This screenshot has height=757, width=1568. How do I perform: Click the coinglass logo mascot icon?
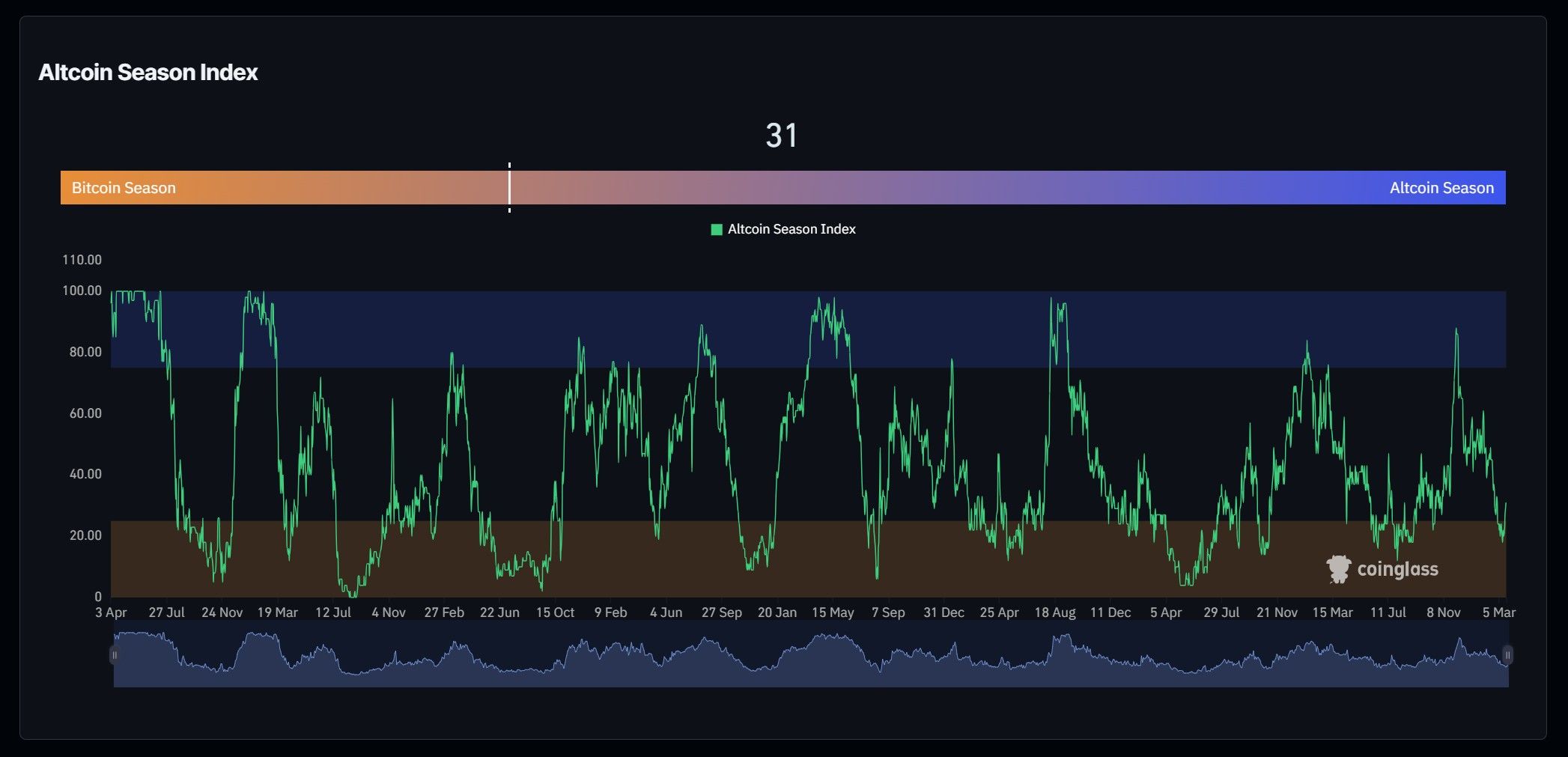pos(1338,569)
